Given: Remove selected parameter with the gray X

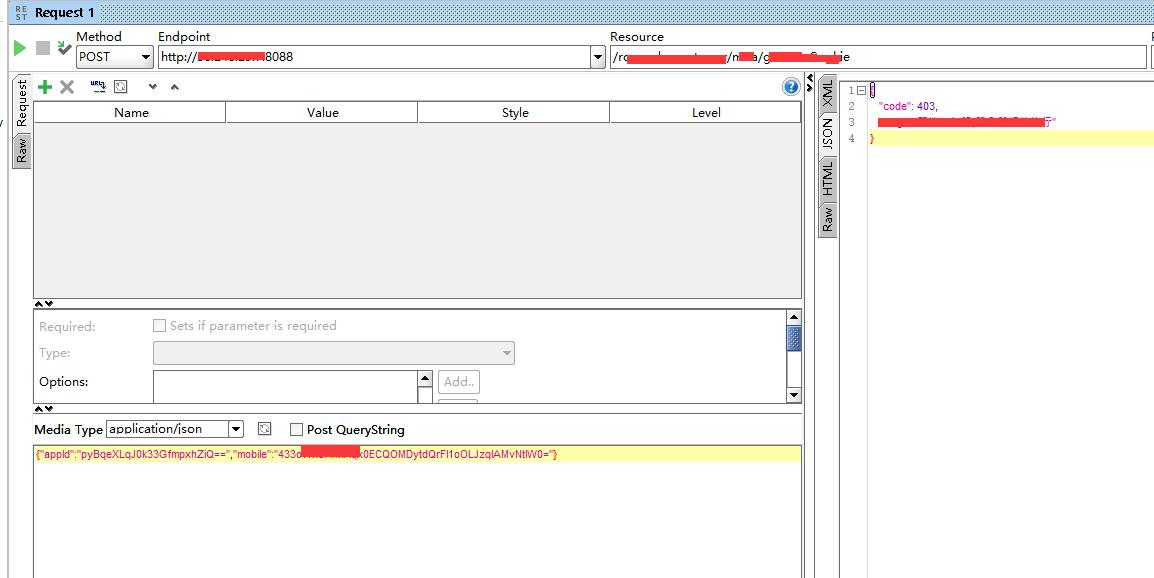Looking at the screenshot, I should click(x=67, y=87).
